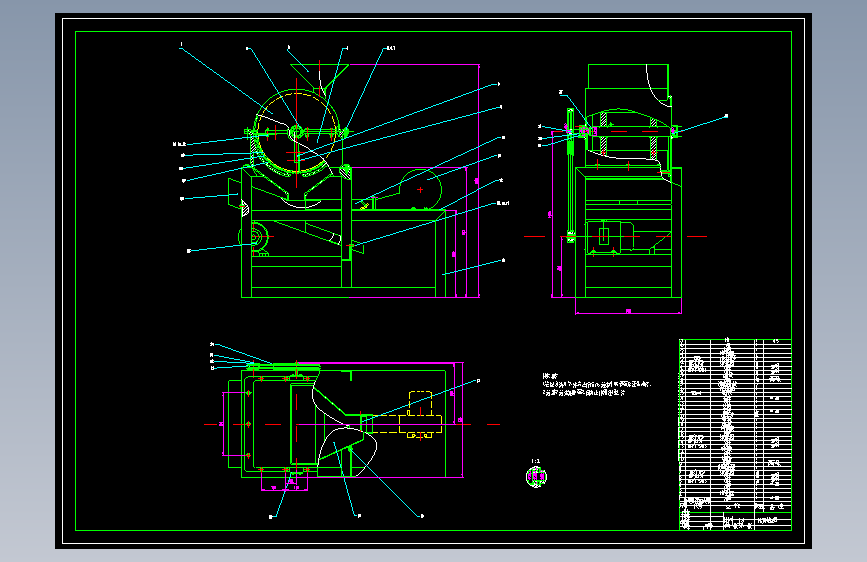Select the parts list table
867x562 pixels.
pyautogui.click(x=735, y=425)
